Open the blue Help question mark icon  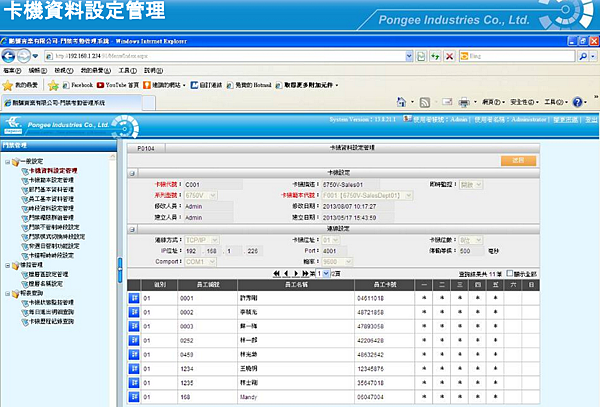point(577,102)
